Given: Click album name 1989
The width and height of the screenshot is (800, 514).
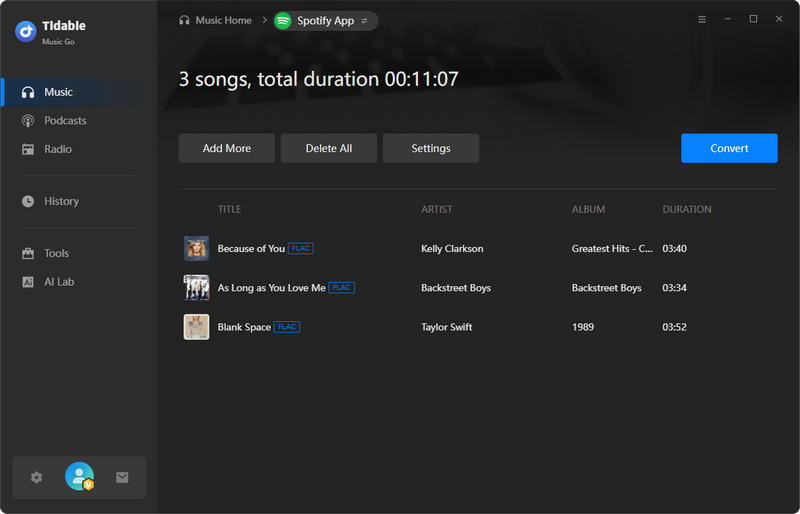Looking at the screenshot, I should click(x=583, y=327).
